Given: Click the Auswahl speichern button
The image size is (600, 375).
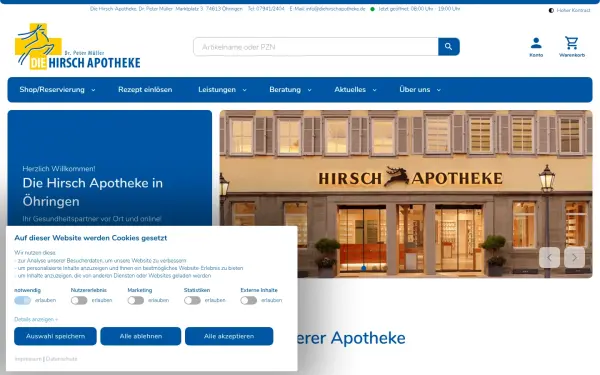Looking at the screenshot, I should coord(55,336).
